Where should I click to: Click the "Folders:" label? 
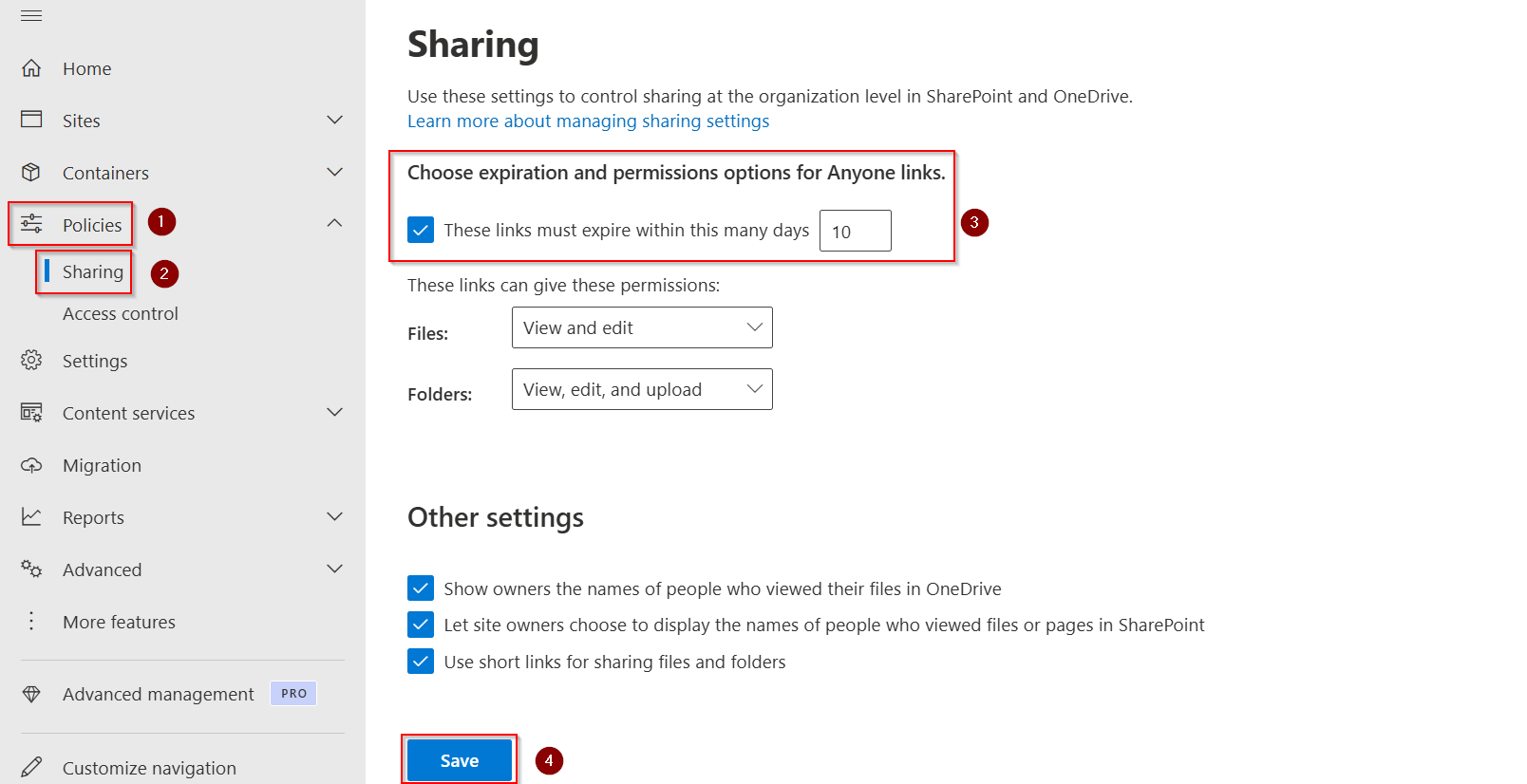click(x=440, y=394)
